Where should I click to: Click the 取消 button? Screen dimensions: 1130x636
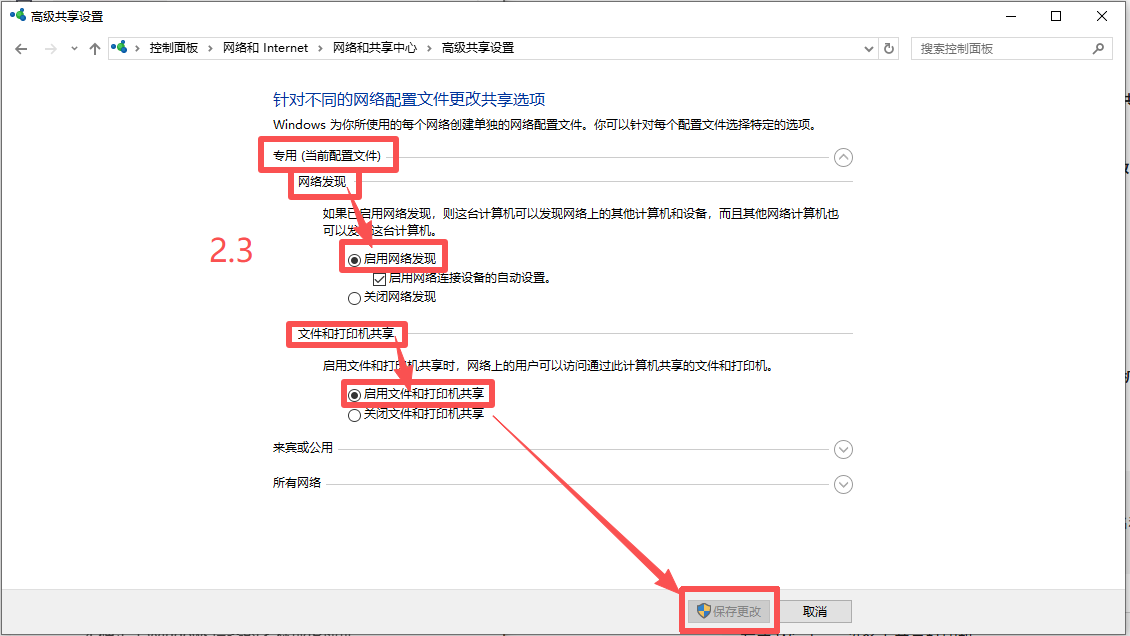point(815,612)
